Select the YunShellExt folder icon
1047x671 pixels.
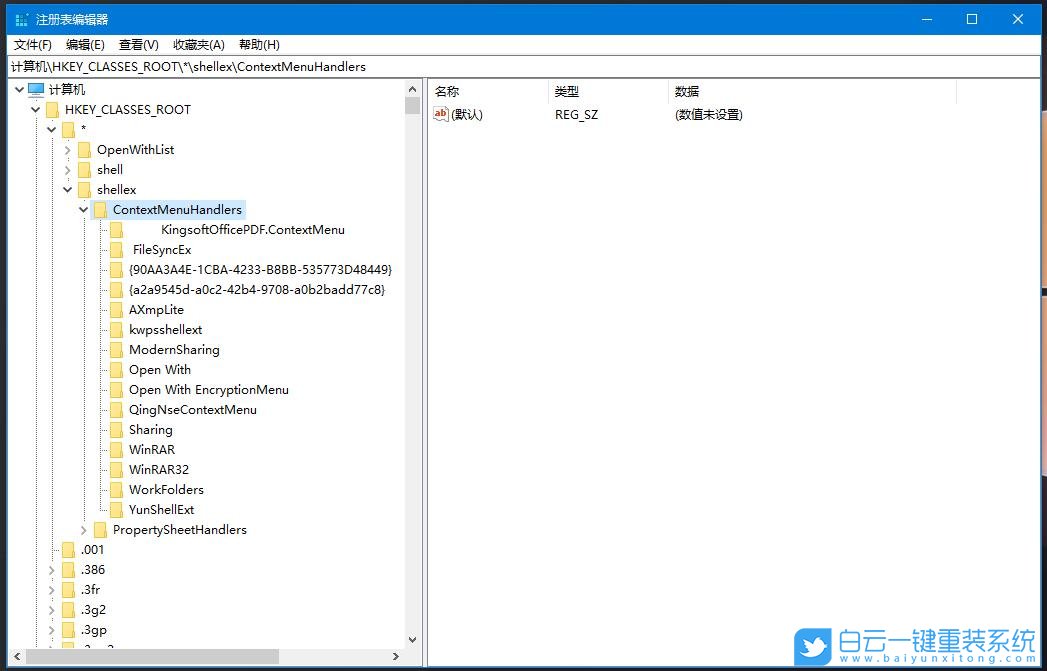117,509
